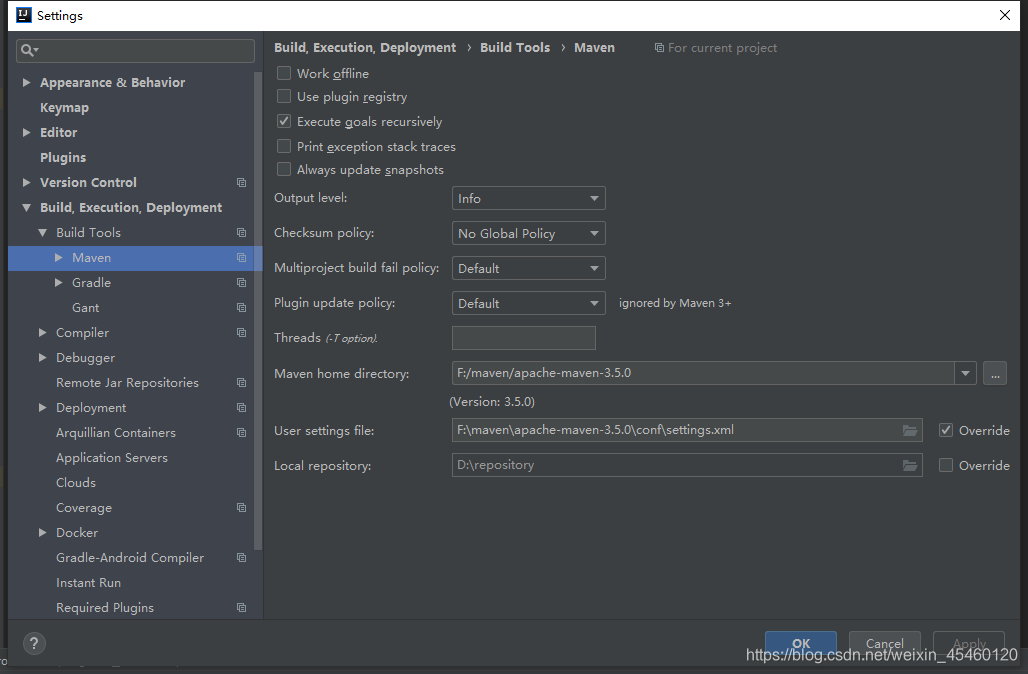Collapse Build, Execution, Deployment node
This screenshot has width=1028, height=674.
coord(27,208)
